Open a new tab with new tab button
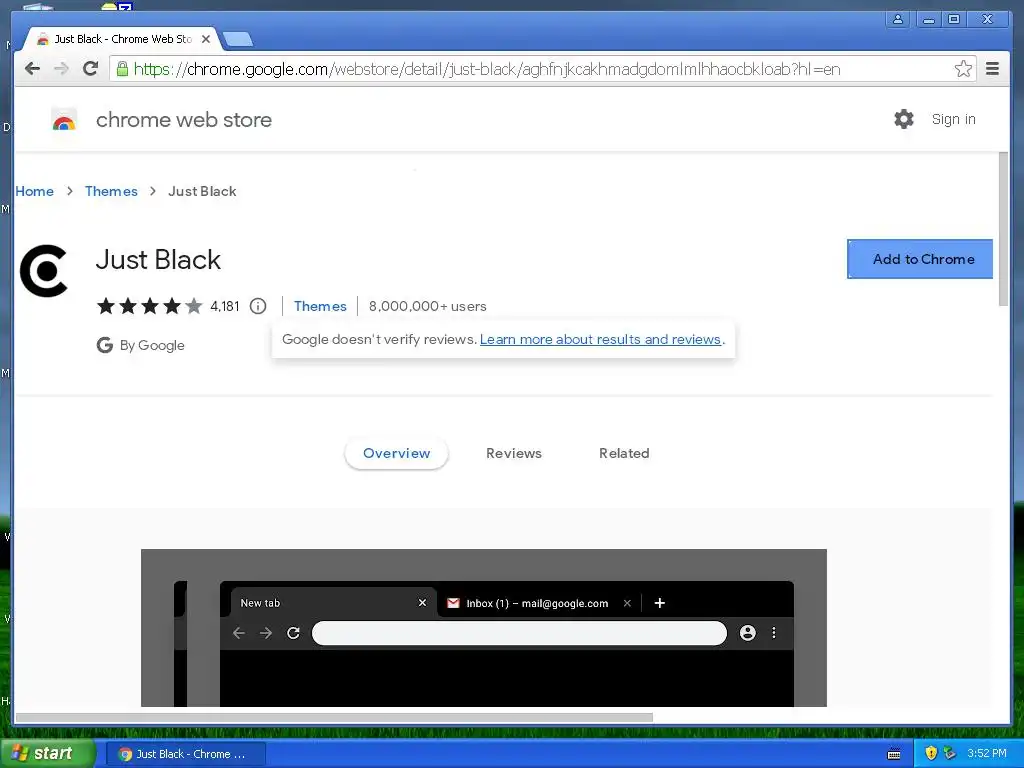Screen dimensions: 1024x768 [238, 39]
